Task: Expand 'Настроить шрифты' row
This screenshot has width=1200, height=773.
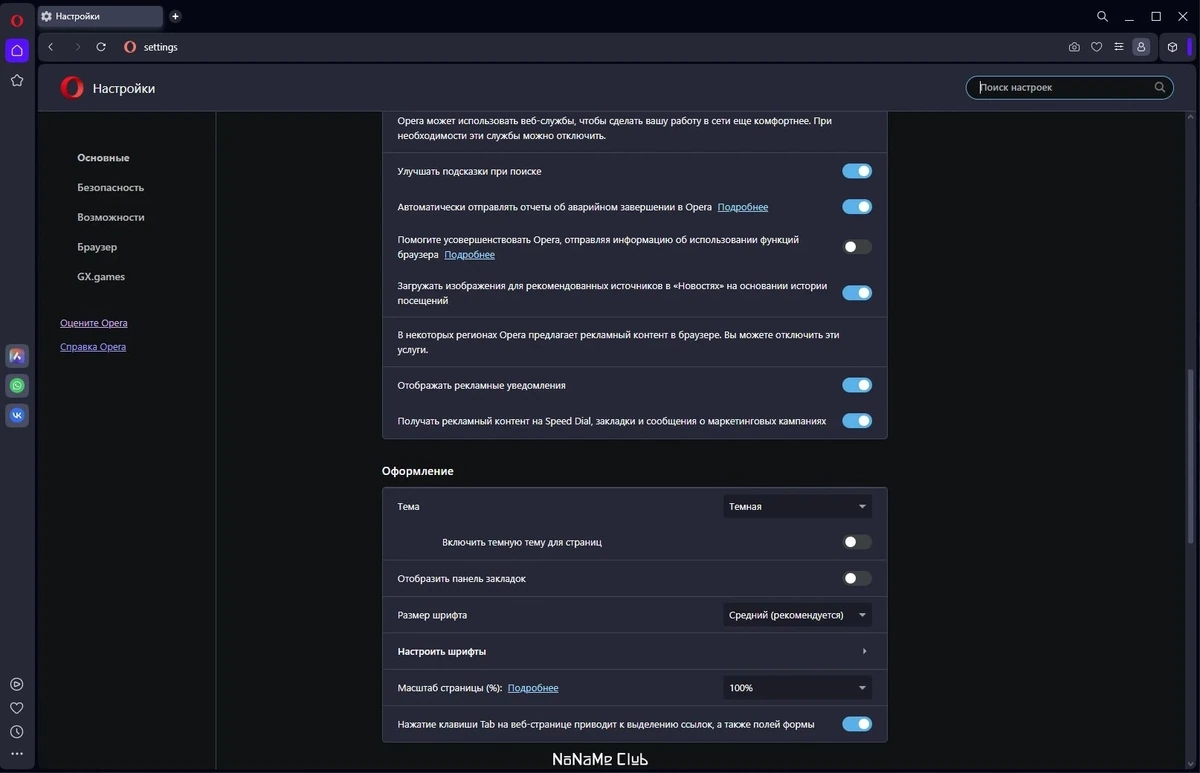Action: 634,651
